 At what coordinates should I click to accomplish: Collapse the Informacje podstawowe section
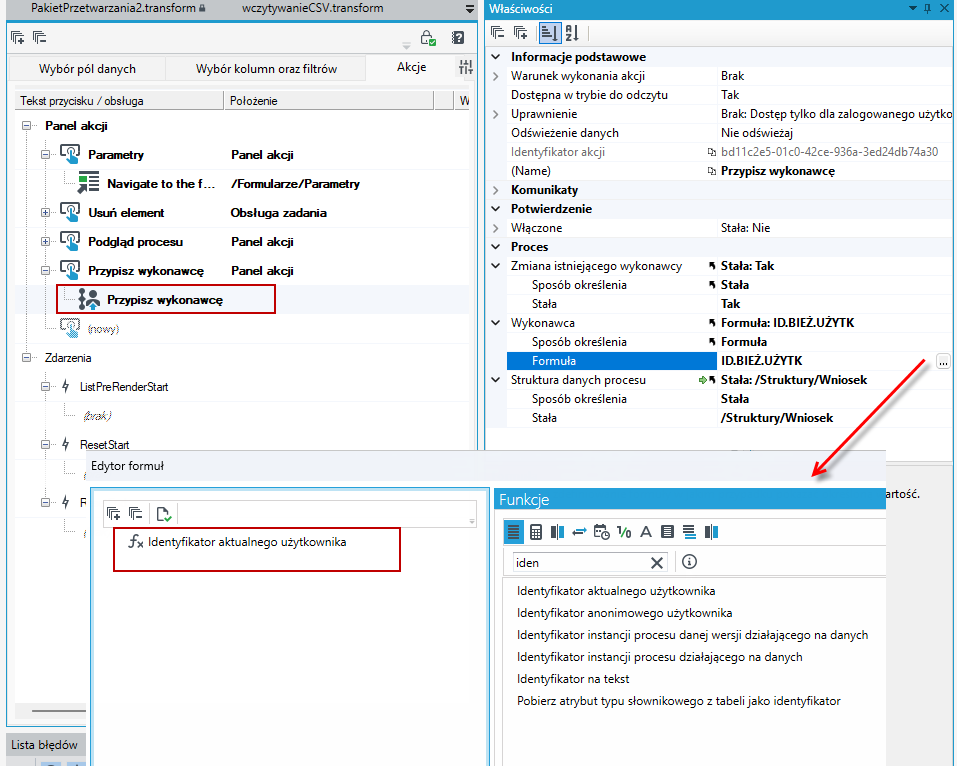pos(496,57)
